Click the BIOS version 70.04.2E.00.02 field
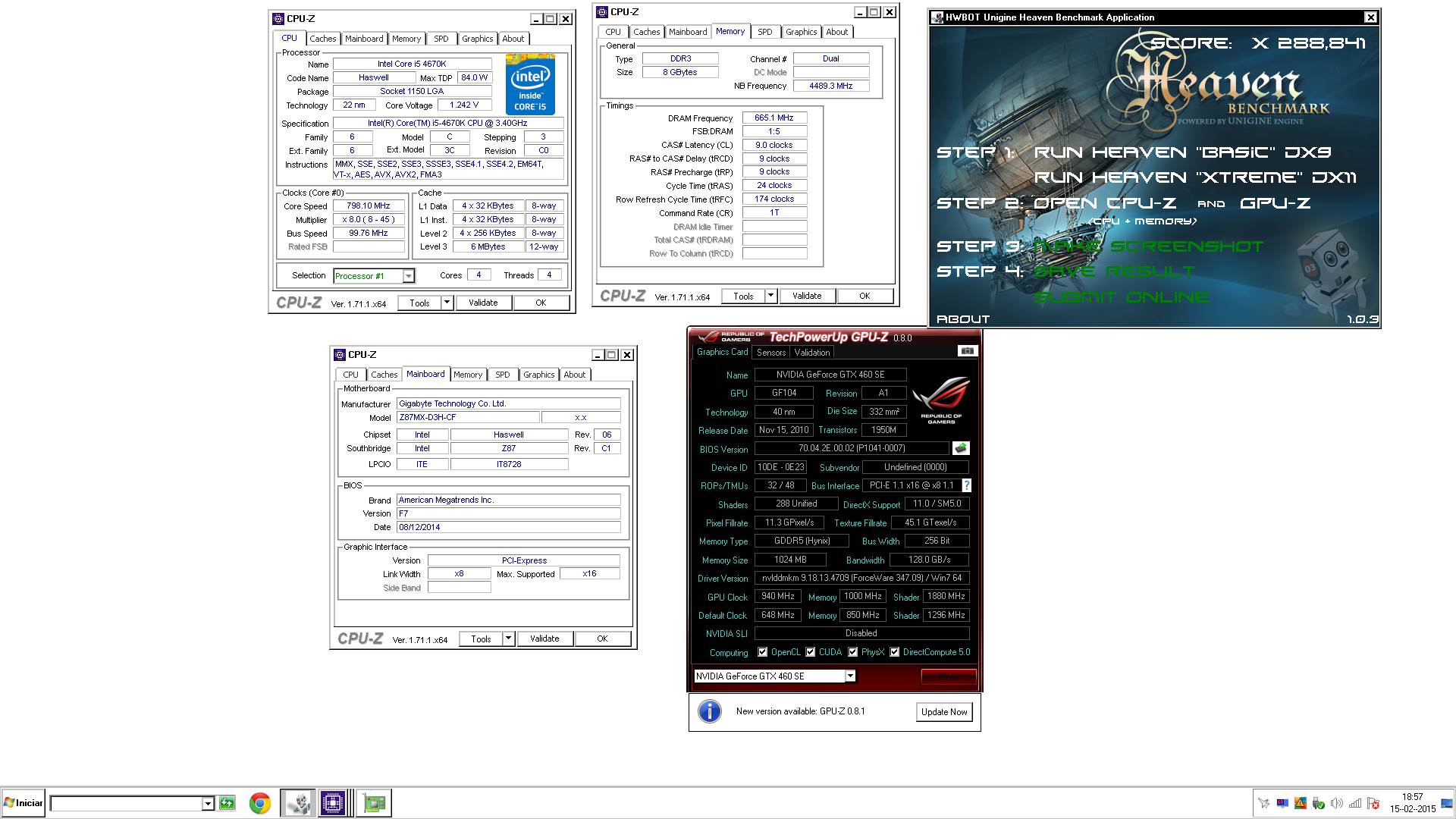 click(852, 448)
